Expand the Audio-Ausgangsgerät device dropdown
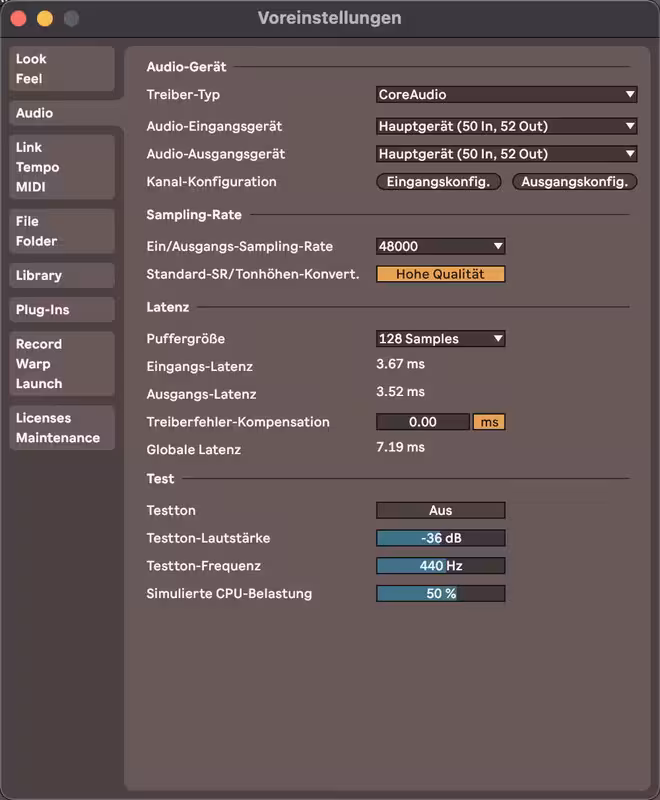Viewport: 660px width, 800px height. click(506, 154)
